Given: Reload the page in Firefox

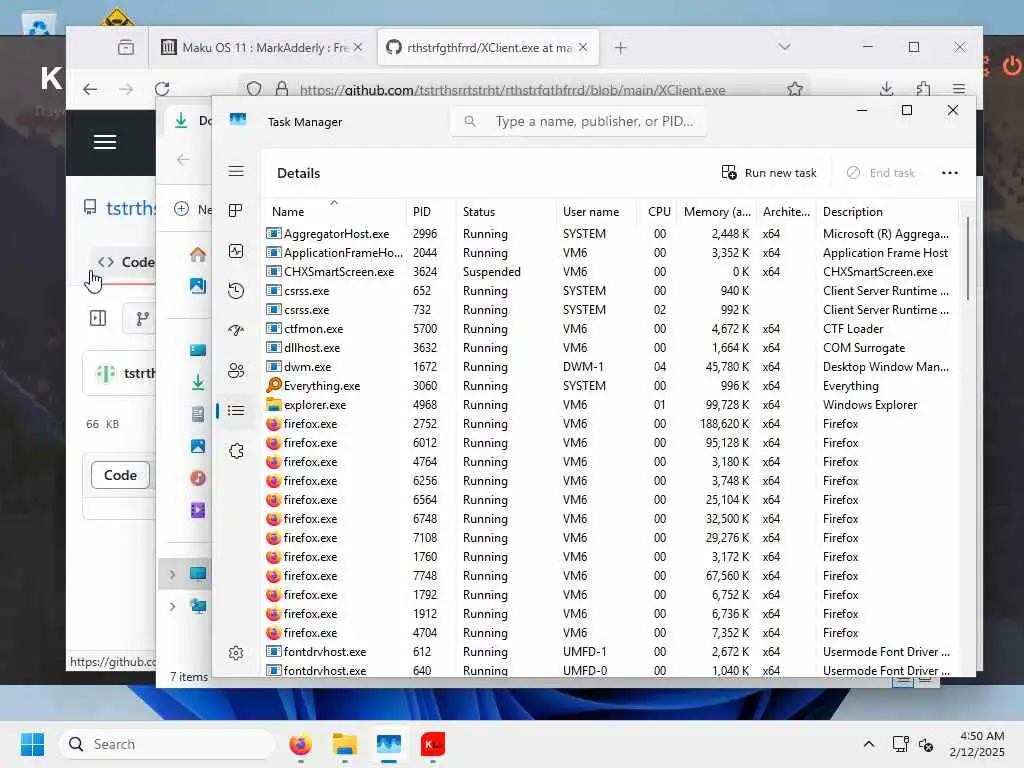Looking at the screenshot, I should [162, 89].
